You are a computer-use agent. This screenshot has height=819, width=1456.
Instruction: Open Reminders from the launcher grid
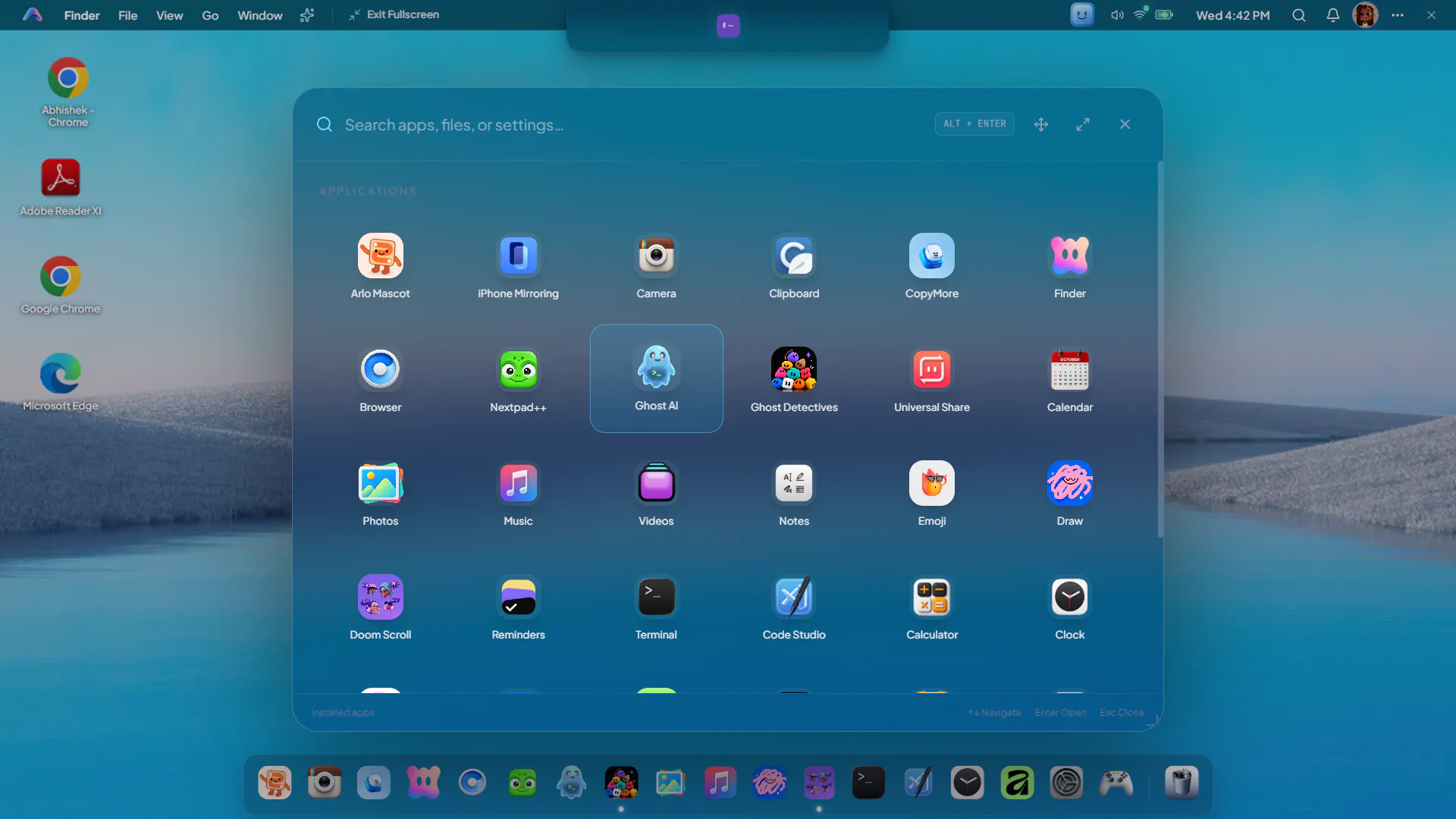click(x=518, y=607)
